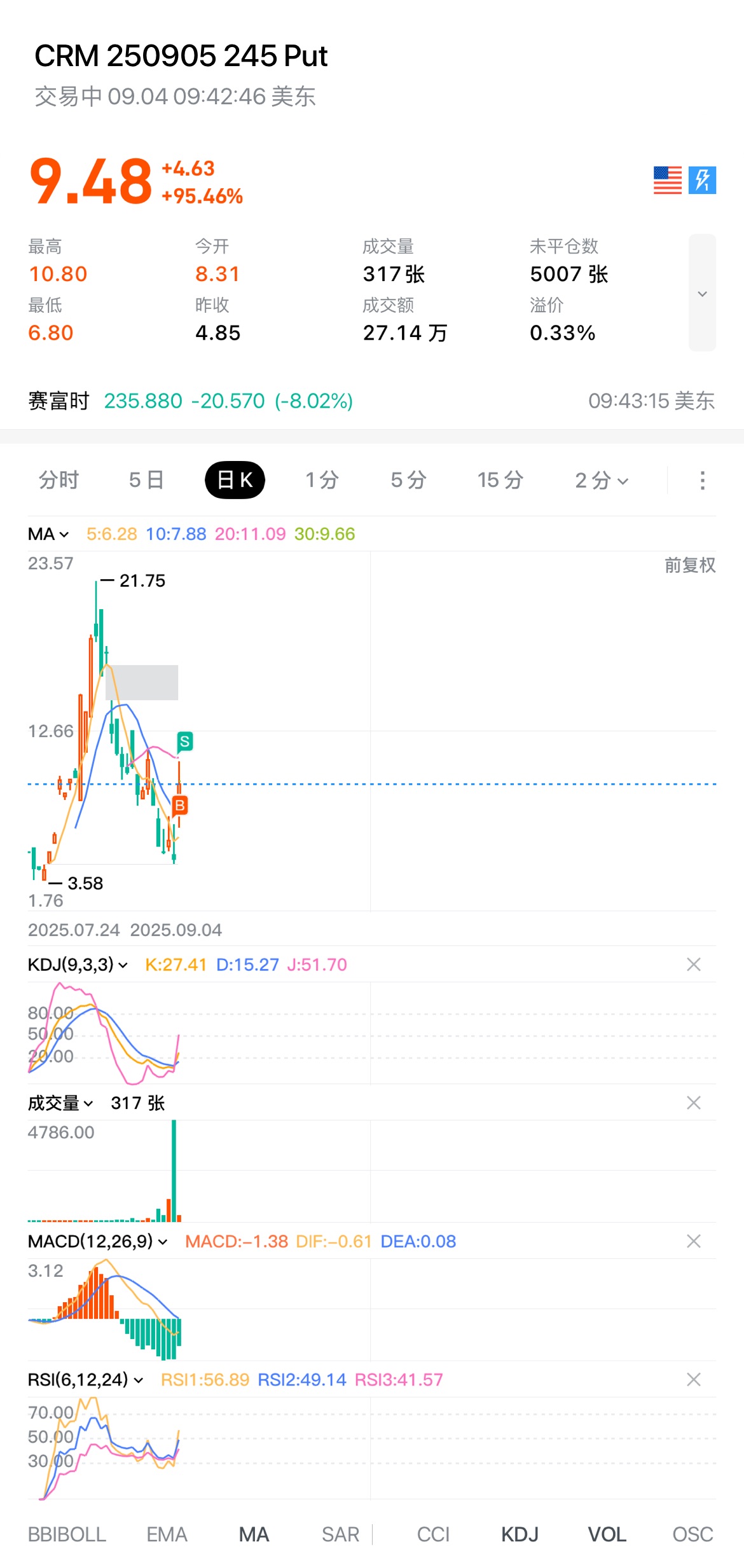Remove the MACD indicator panel
This screenshot has width=744, height=1568.
(693, 1241)
